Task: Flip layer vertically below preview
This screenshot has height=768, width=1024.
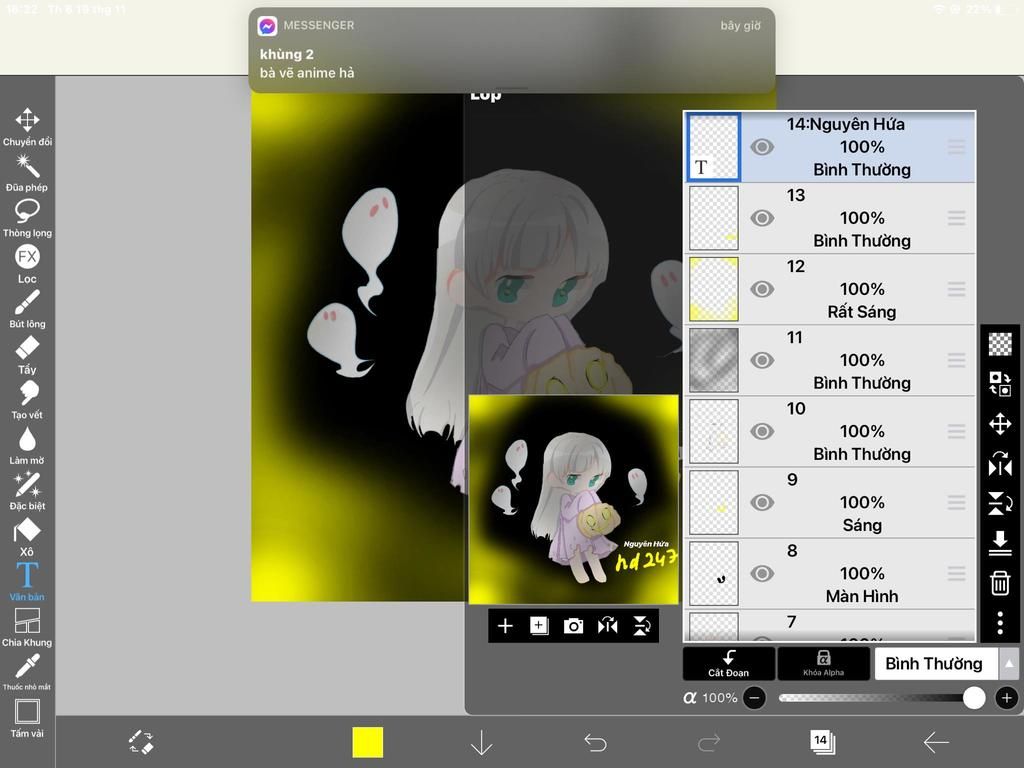Action: 642,626
